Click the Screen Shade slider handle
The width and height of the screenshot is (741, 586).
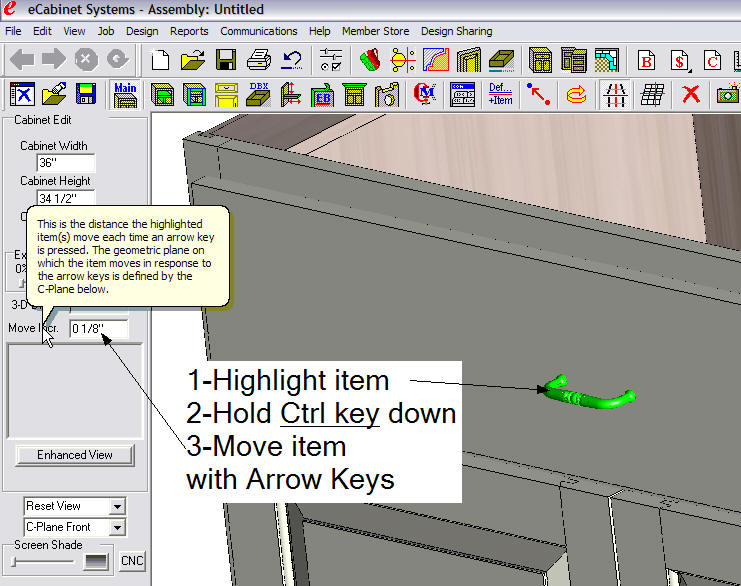[15, 562]
